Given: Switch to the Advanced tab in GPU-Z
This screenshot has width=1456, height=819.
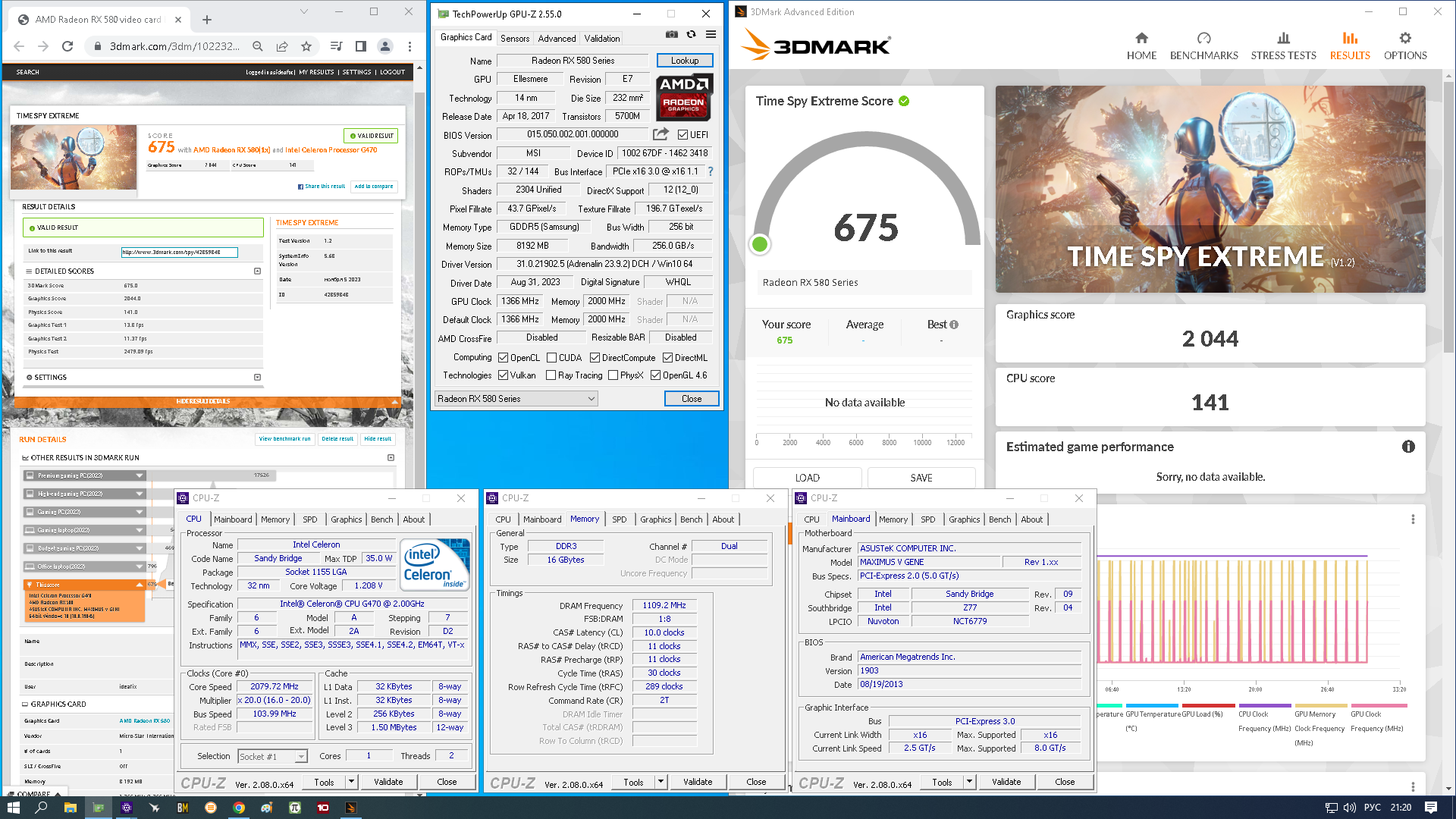Looking at the screenshot, I should (x=557, y=38).
